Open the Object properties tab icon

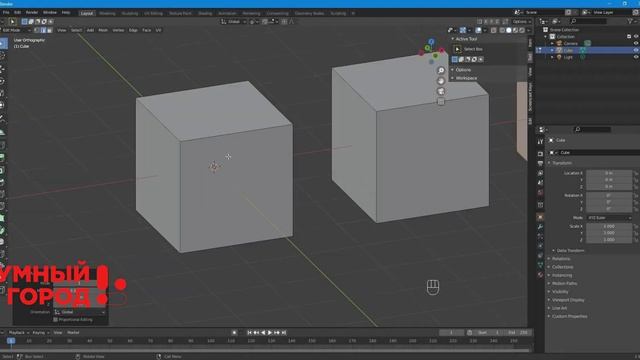click(540, 217)
